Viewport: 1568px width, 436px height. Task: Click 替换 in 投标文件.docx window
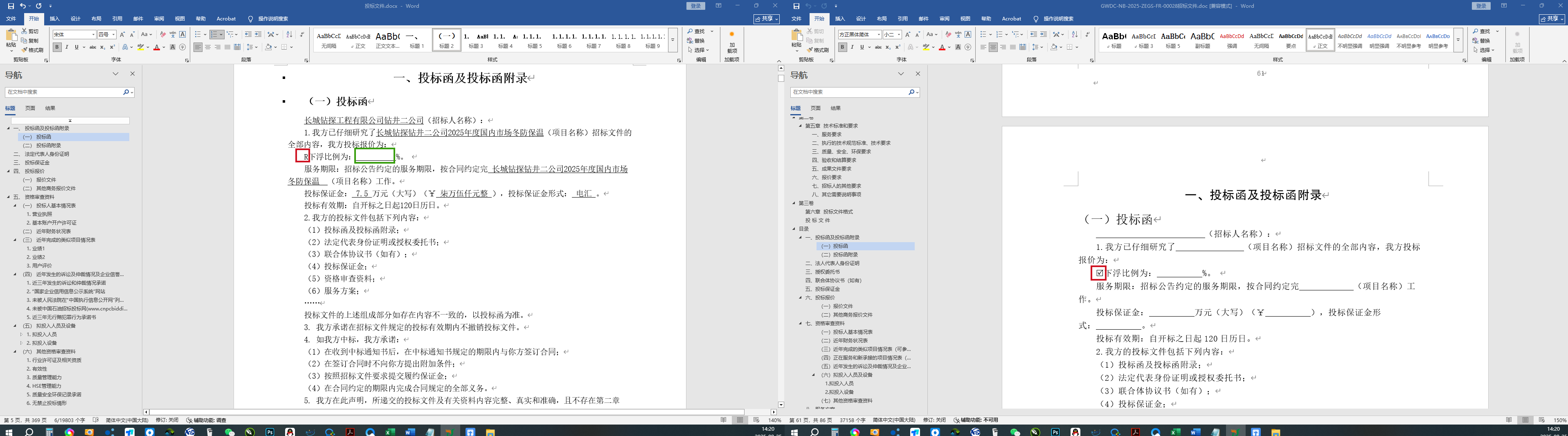click(x=696, y=41)
